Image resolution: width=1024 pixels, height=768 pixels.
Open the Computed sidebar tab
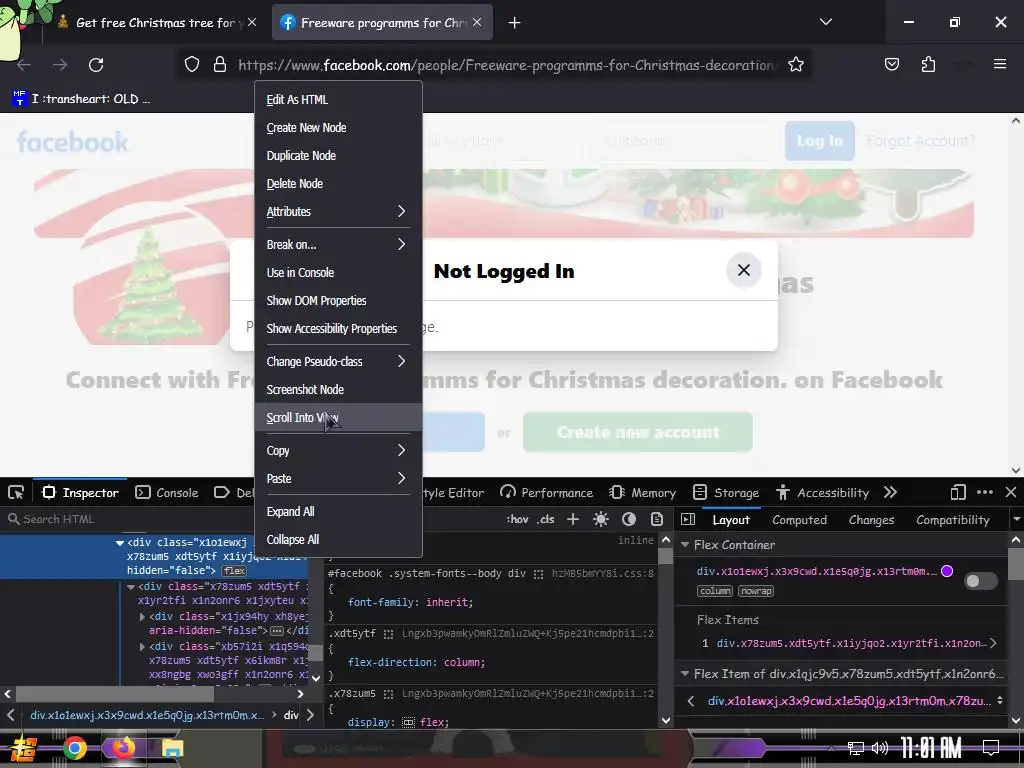pos(799,520)
